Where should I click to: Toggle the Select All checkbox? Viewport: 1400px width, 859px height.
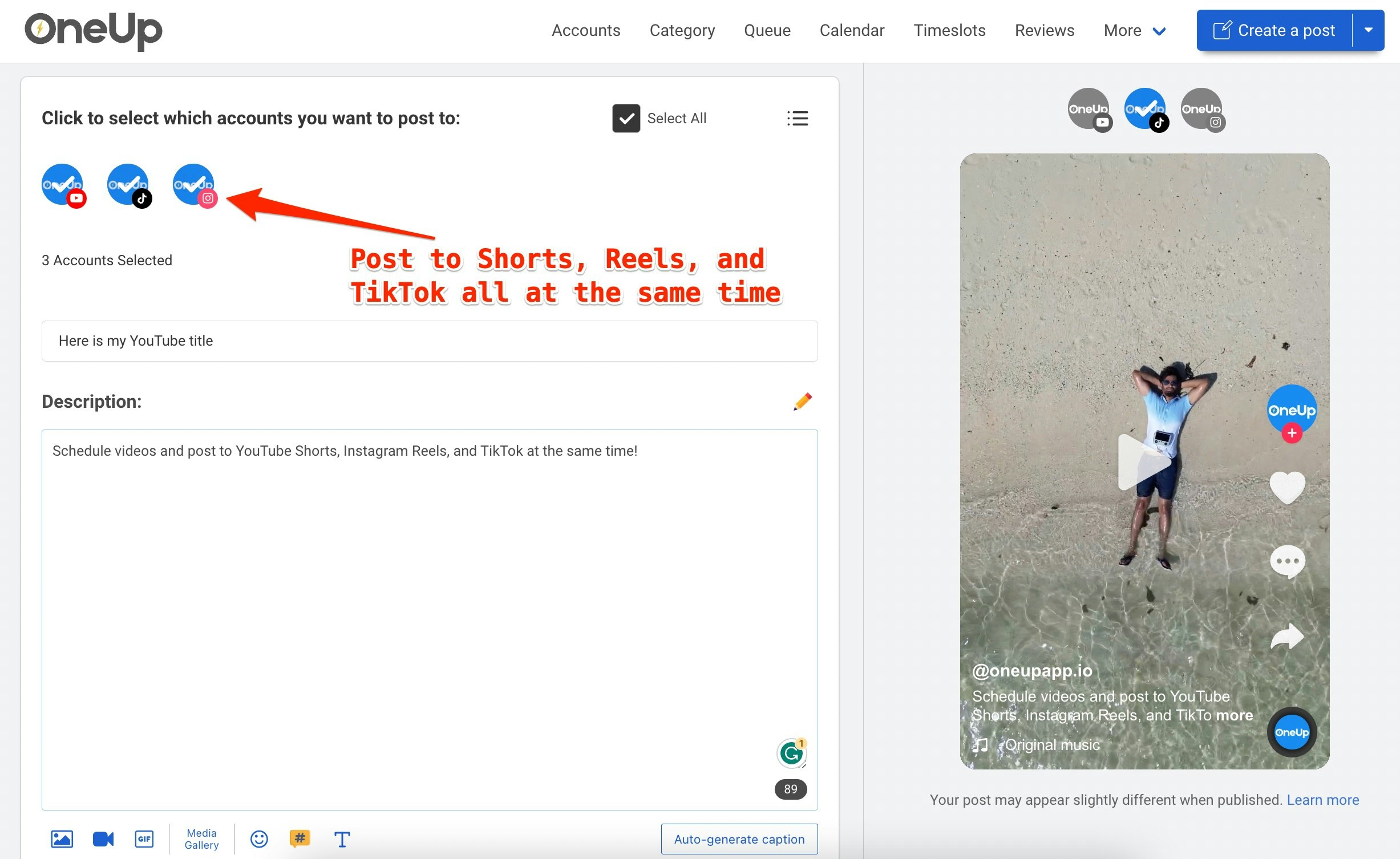tap(626, 118)
